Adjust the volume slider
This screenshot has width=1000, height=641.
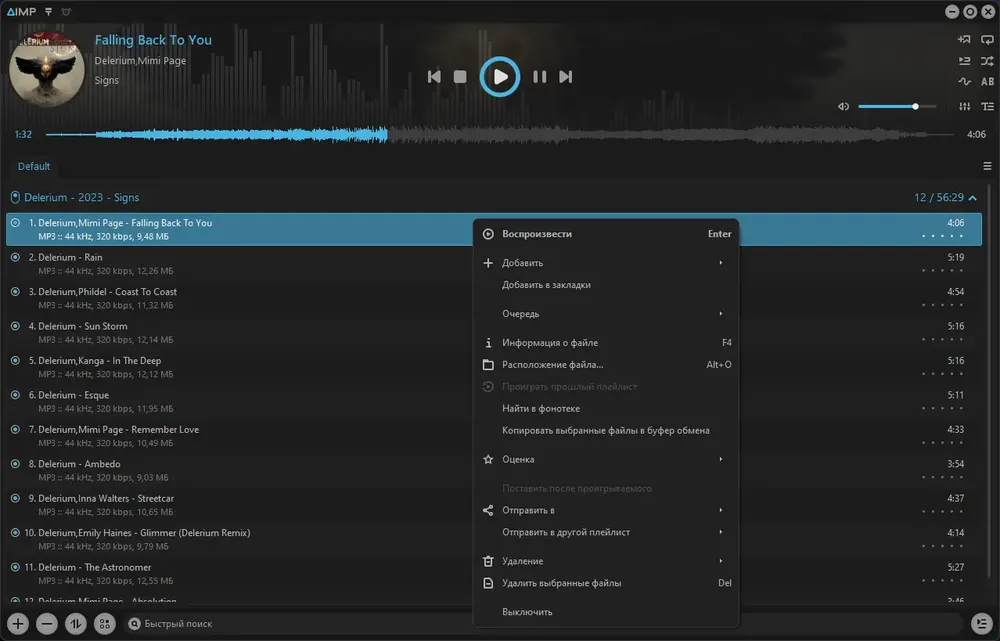click(x=897, y=107)
